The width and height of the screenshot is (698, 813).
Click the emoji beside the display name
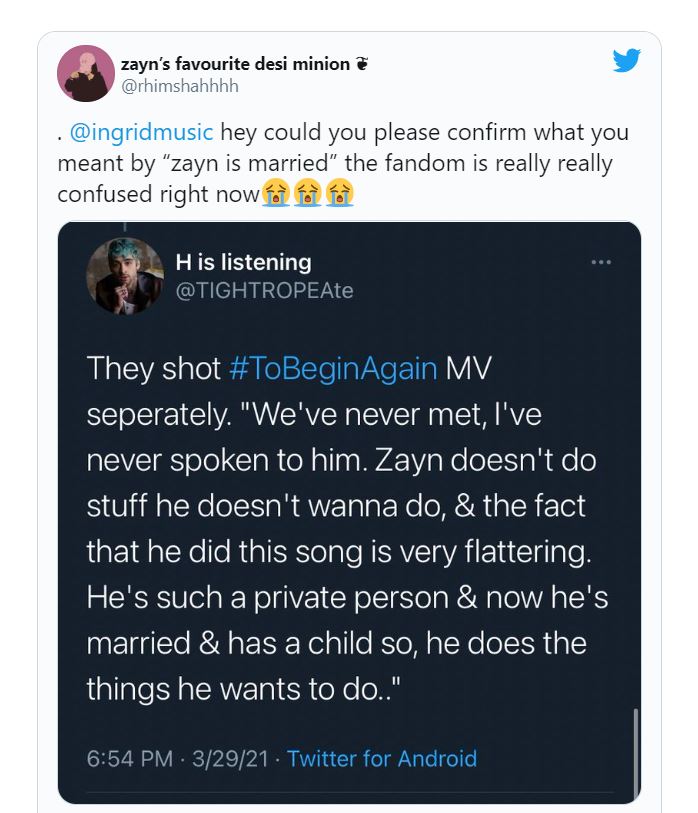tap(363, 64)
